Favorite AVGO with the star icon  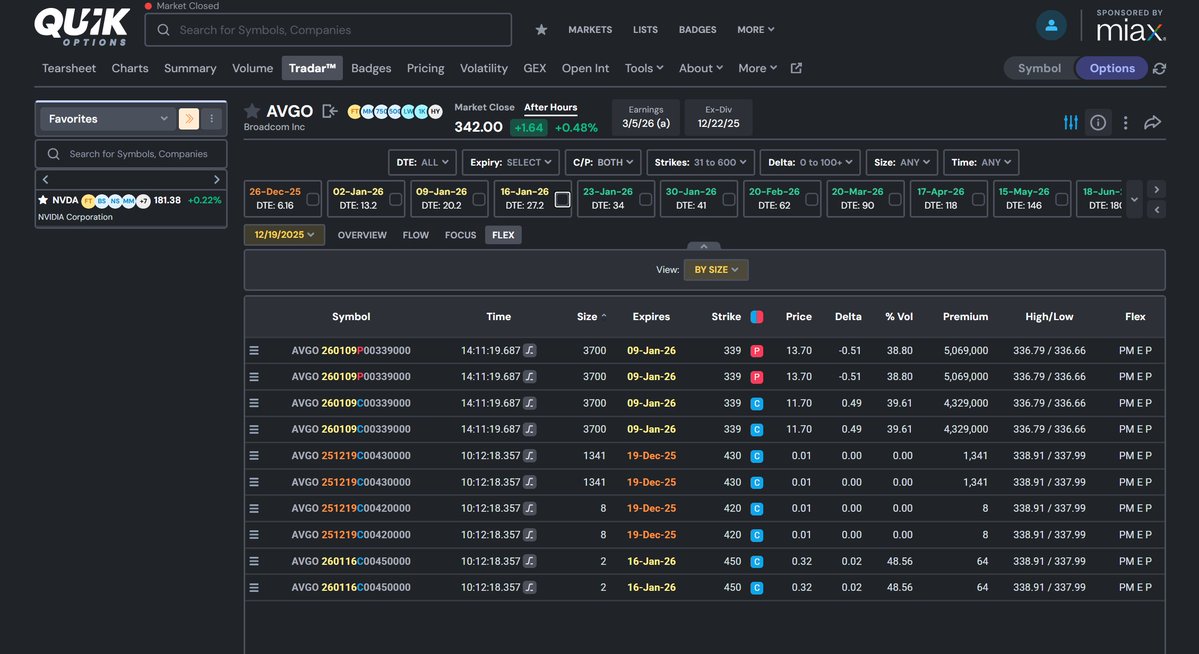(252, 111)
